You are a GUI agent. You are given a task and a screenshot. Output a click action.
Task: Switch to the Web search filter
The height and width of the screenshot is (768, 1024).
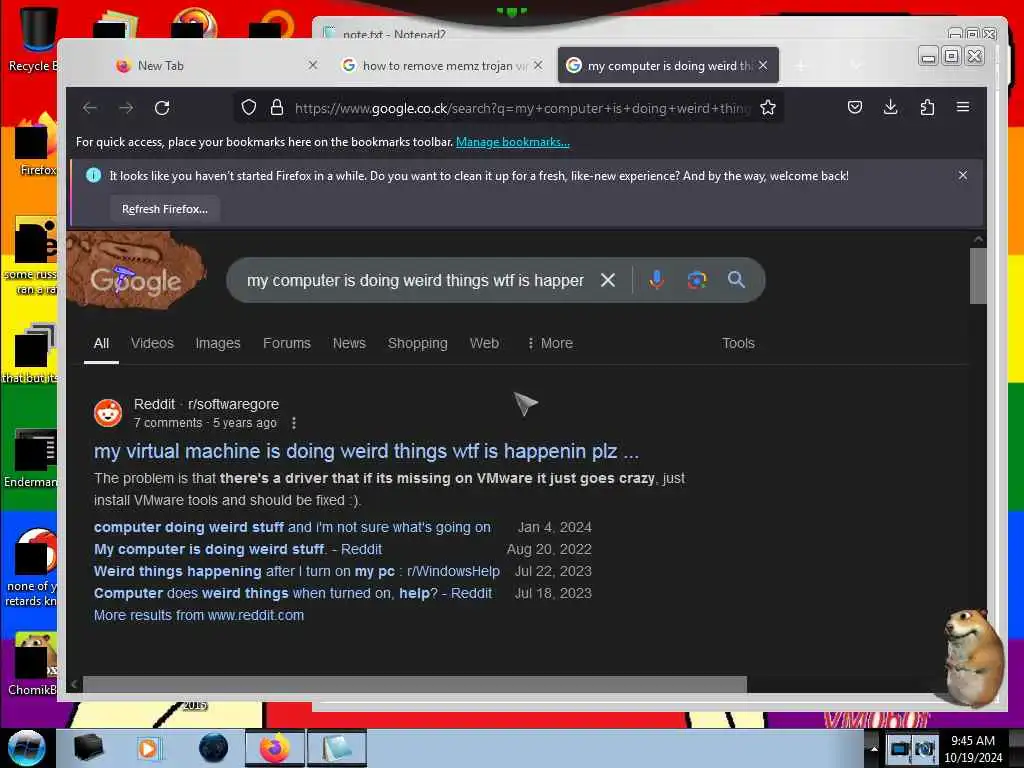click(485, 344)
